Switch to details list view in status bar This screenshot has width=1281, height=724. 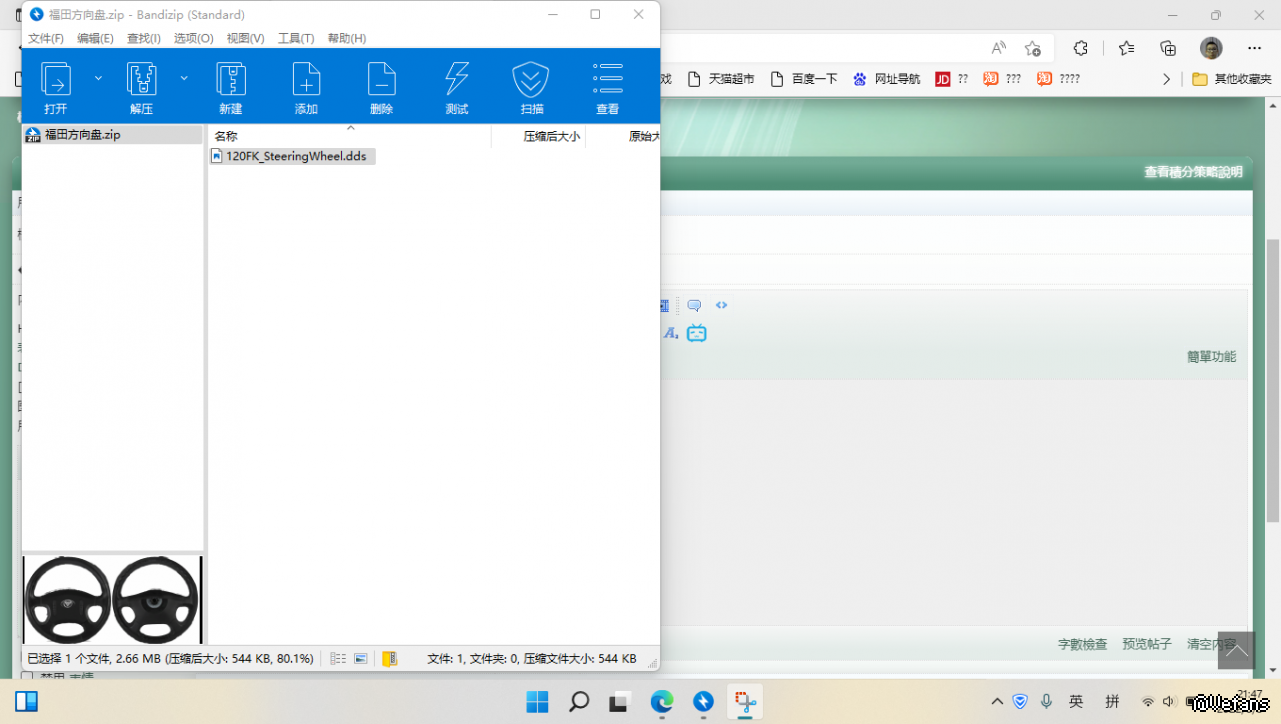point(338,659)
